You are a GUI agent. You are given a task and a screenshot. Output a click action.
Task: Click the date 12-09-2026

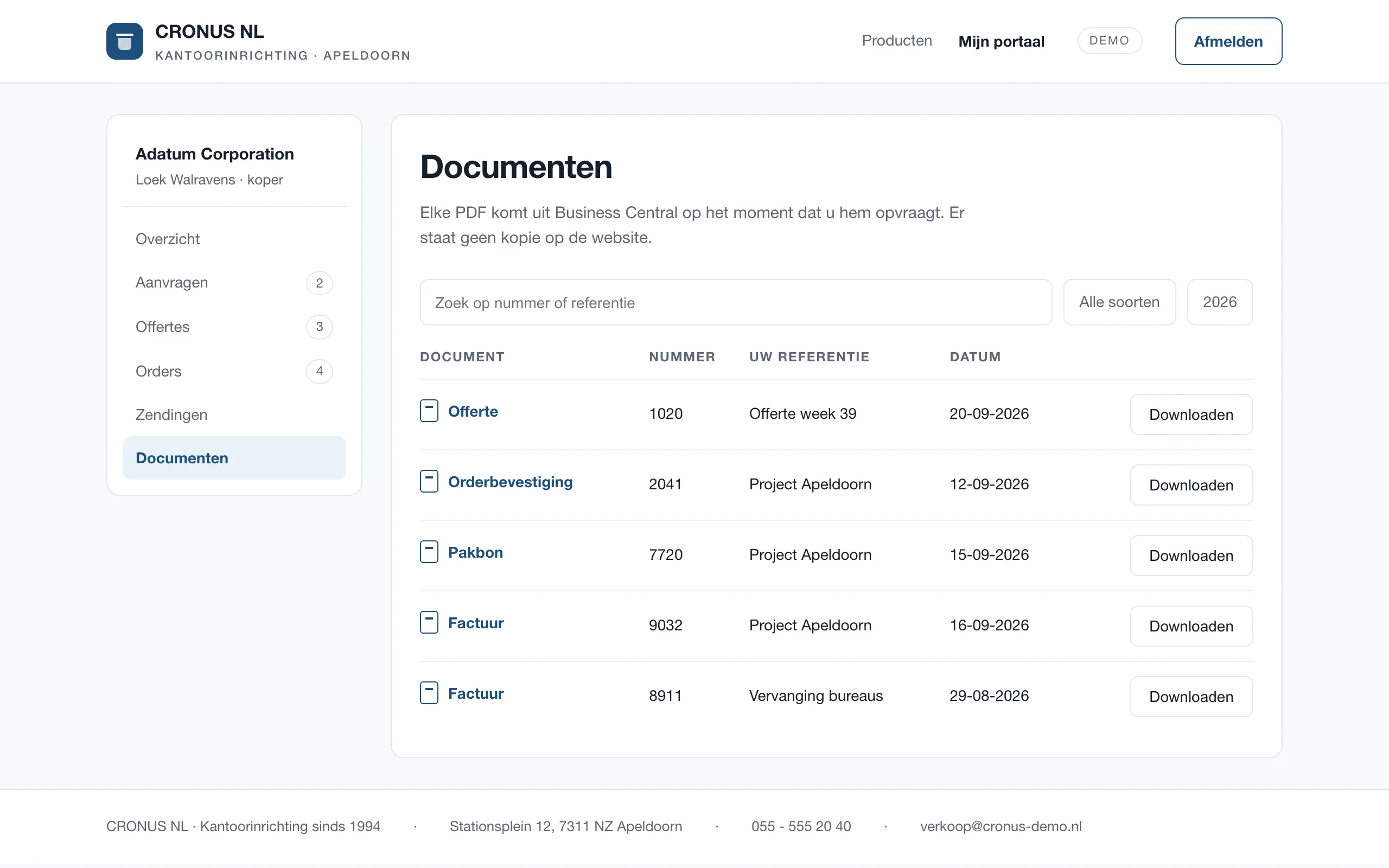989,484
